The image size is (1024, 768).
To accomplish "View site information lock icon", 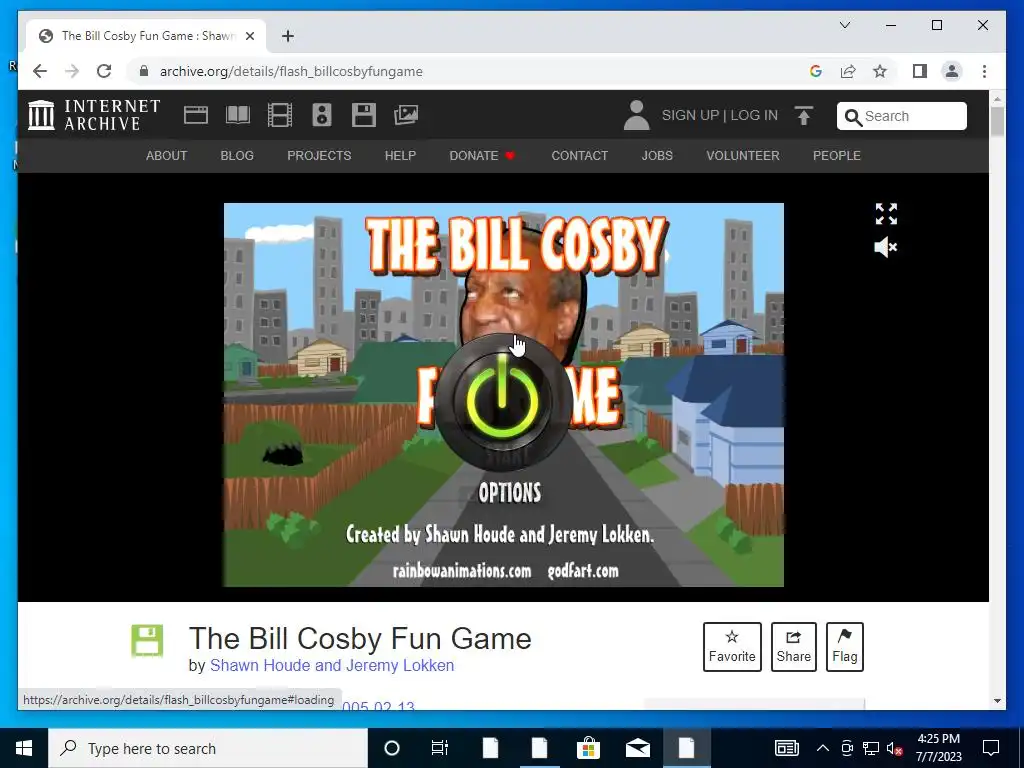I will click(x=144, y=71).
